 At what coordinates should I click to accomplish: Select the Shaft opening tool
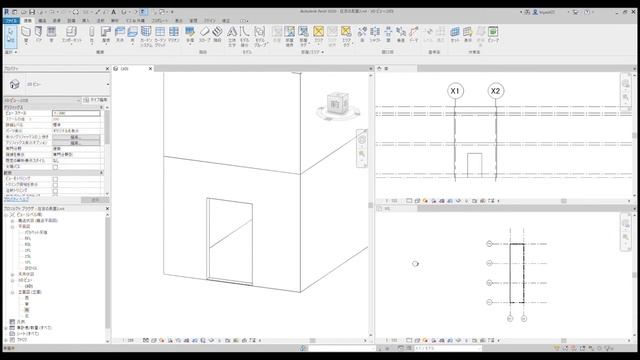click(x=375, y=33)
